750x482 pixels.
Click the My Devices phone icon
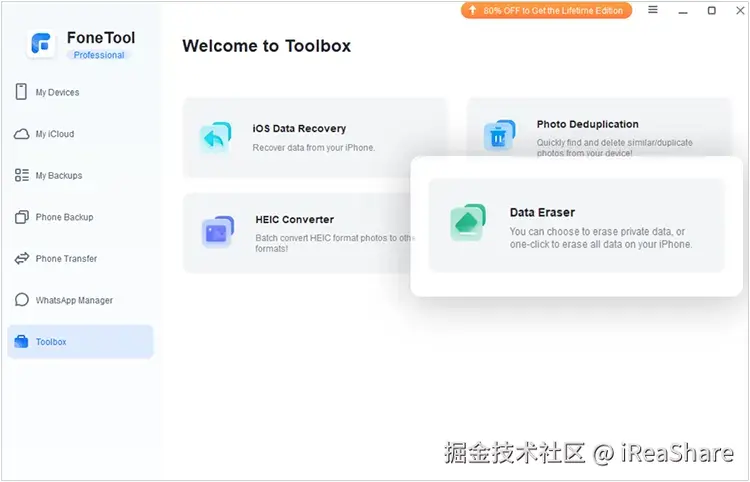point(21,91)
